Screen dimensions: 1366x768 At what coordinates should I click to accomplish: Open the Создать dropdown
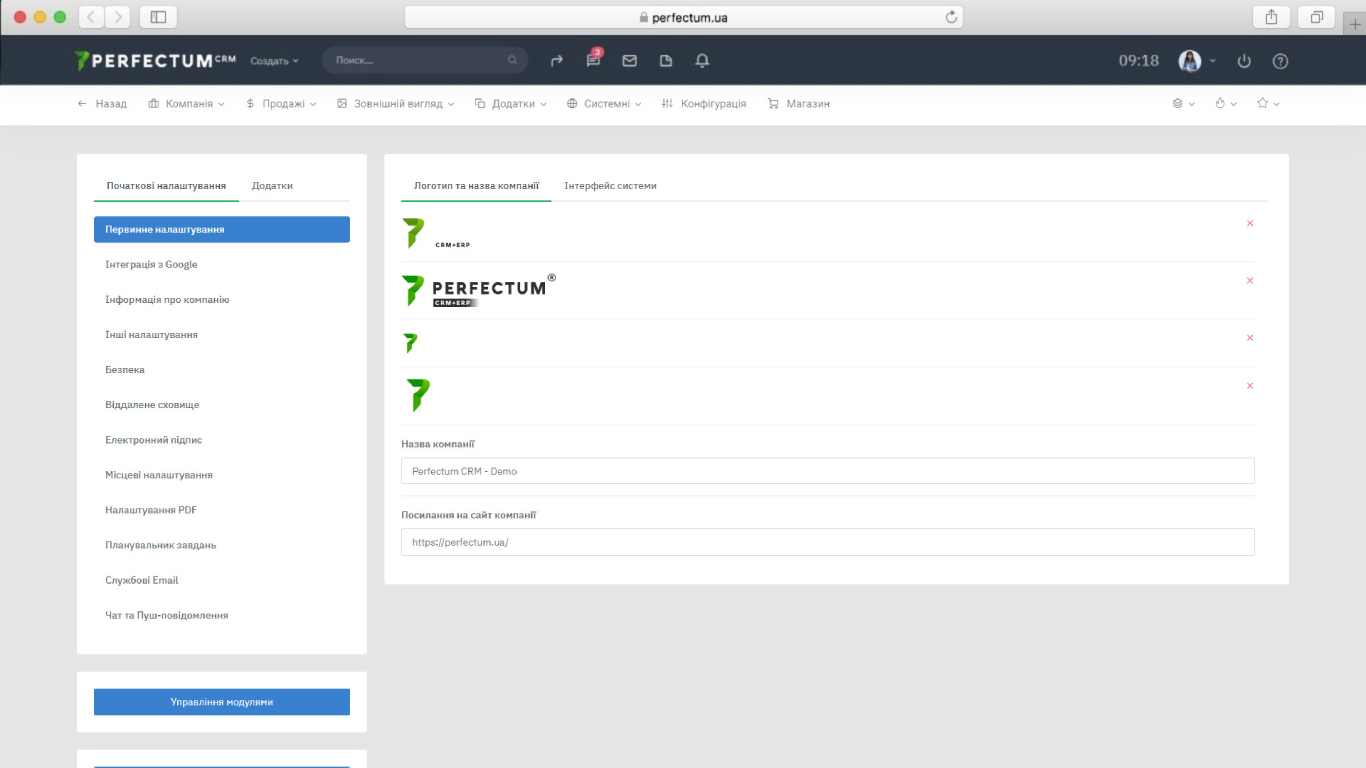tap(274, 61)
